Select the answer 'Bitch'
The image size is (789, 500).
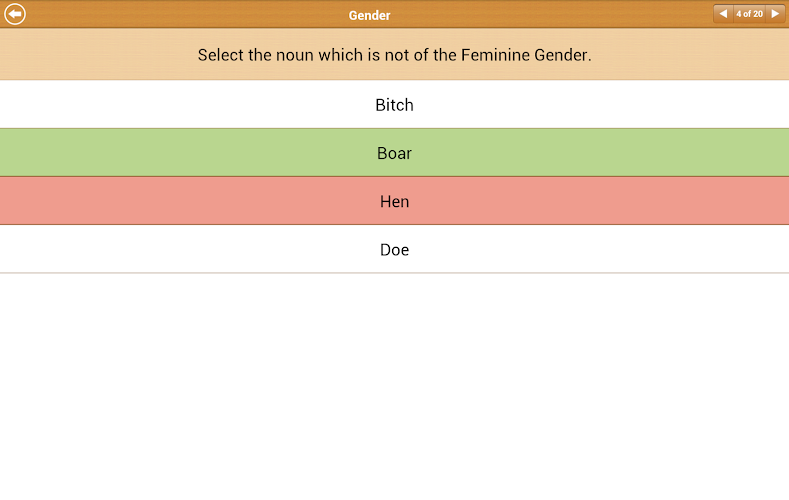pos(394,105)
